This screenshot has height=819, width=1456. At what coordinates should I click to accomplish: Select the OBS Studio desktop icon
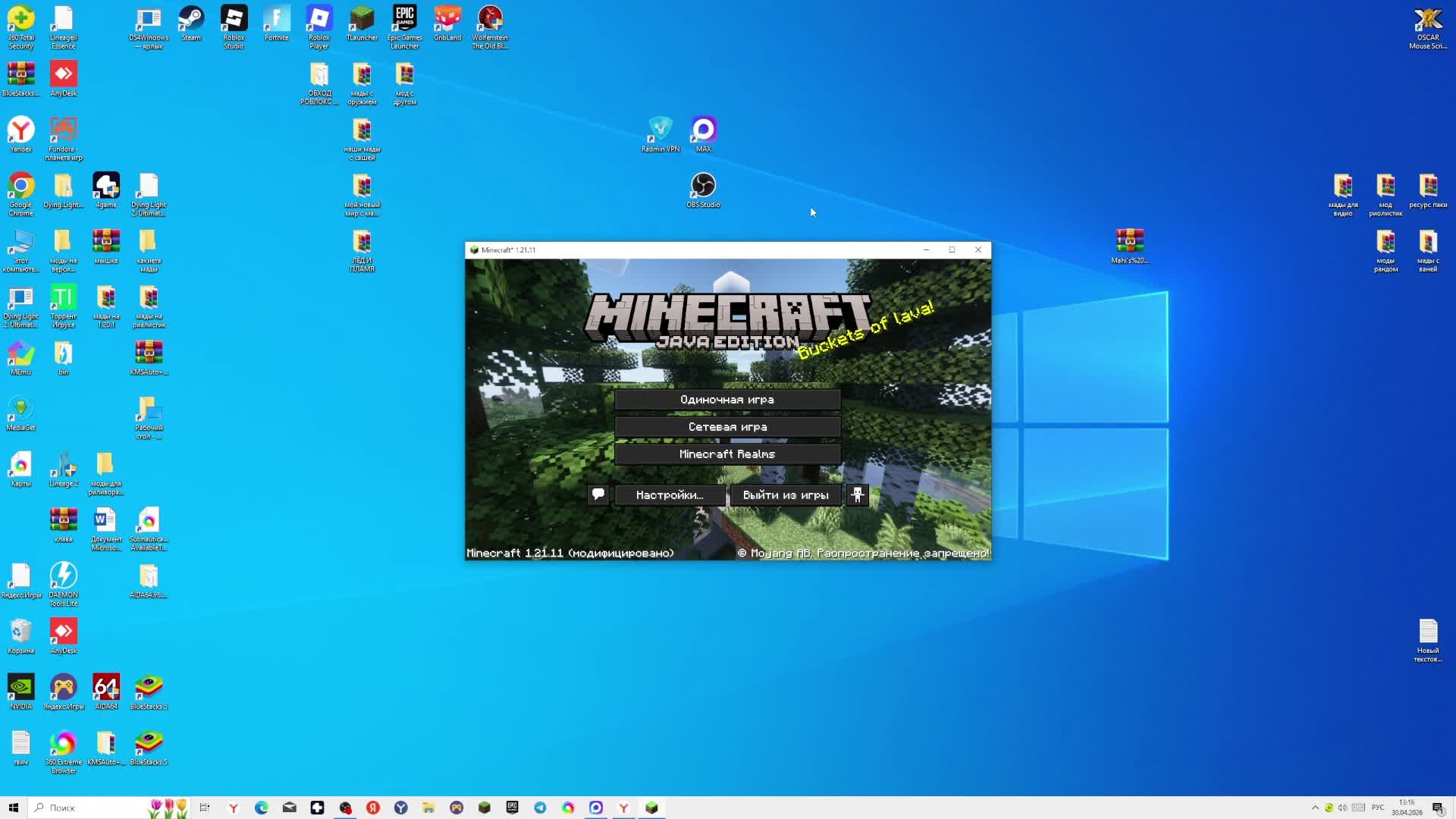(703, 190)
